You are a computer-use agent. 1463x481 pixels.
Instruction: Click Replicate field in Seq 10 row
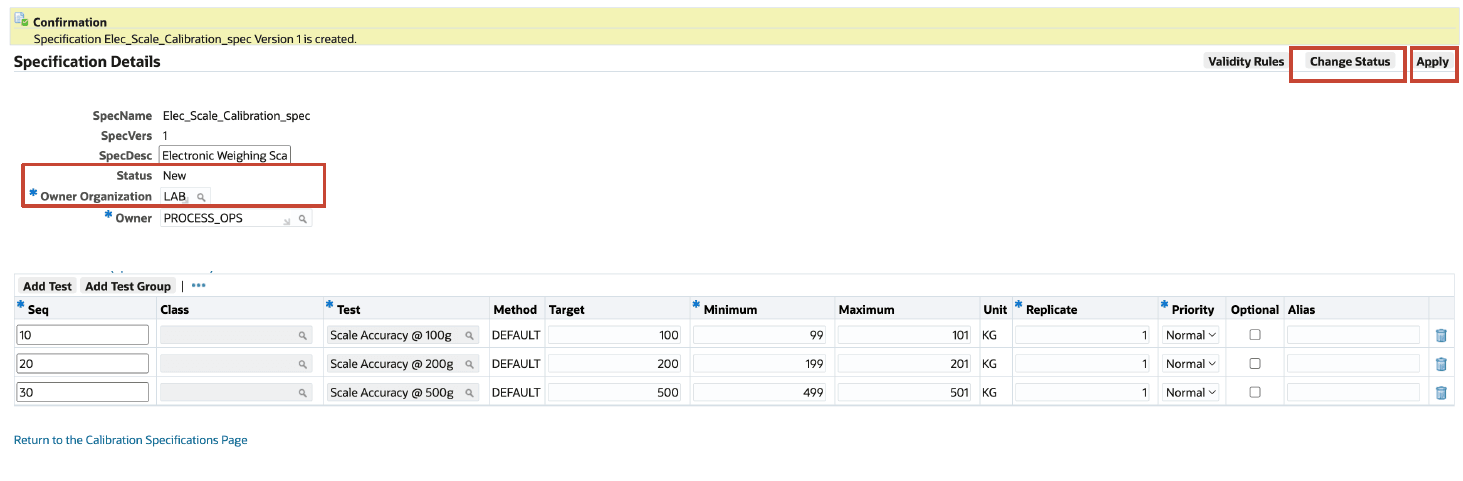pos(1082,335)
